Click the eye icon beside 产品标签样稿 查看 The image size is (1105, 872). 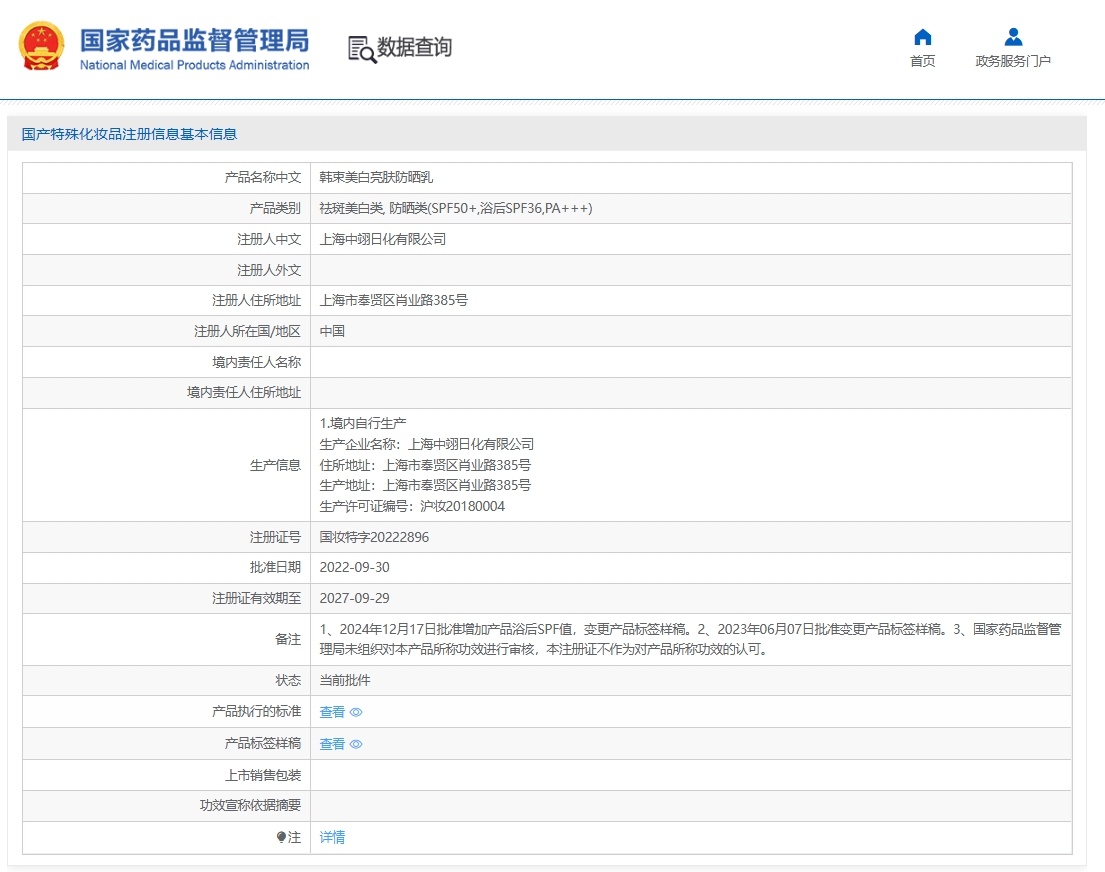pyautogui.click(x=356, y=744)
